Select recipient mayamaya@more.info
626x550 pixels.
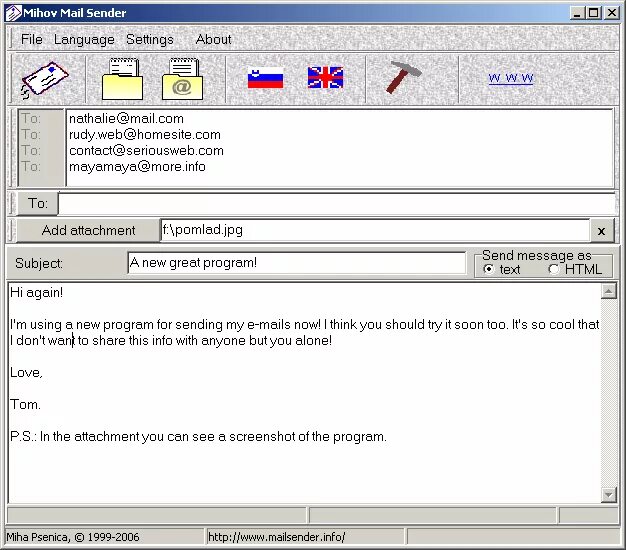pyautogui.click(x=137, y=166)
